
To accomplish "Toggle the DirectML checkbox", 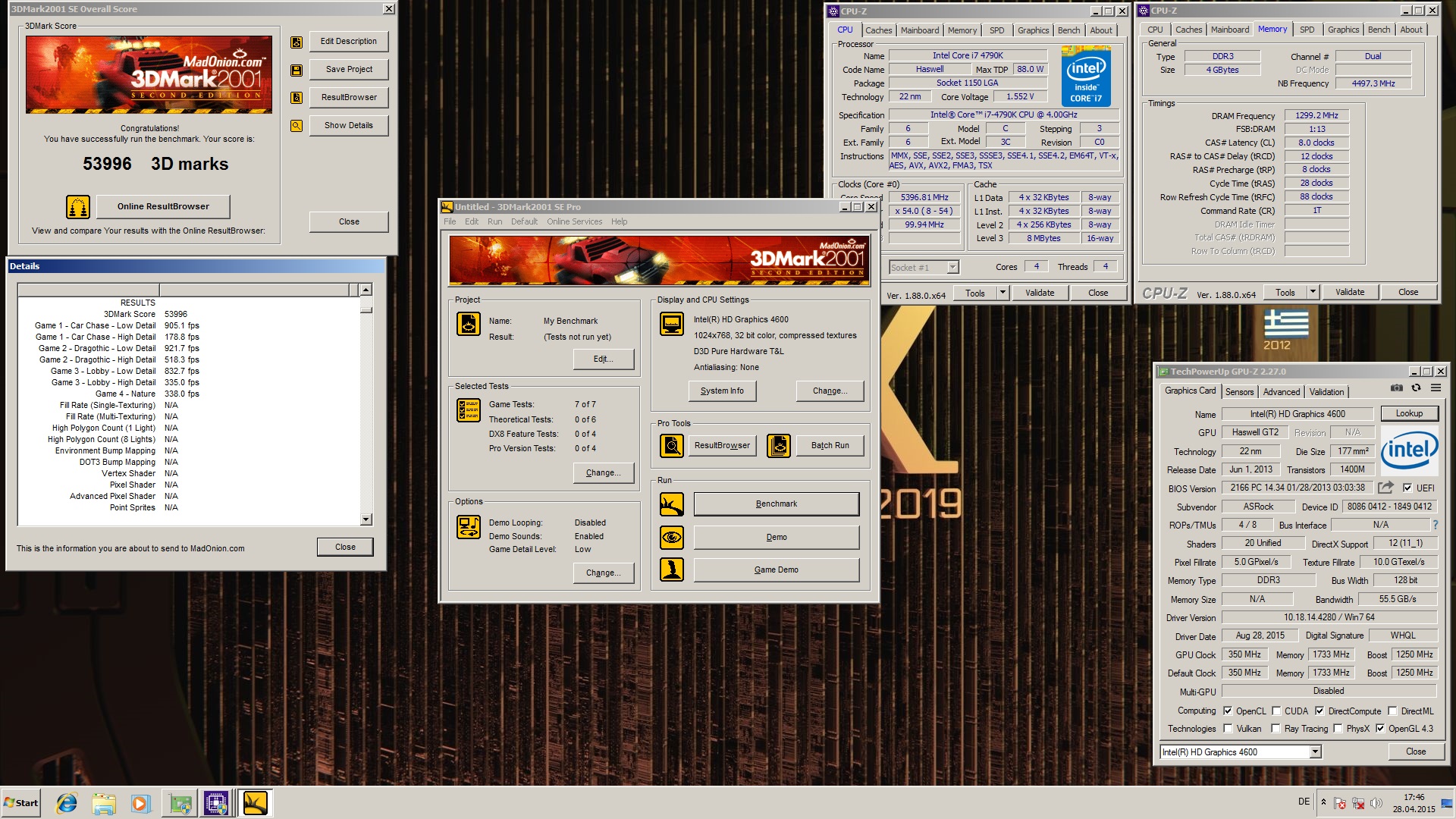I will tap(1392, 711).
